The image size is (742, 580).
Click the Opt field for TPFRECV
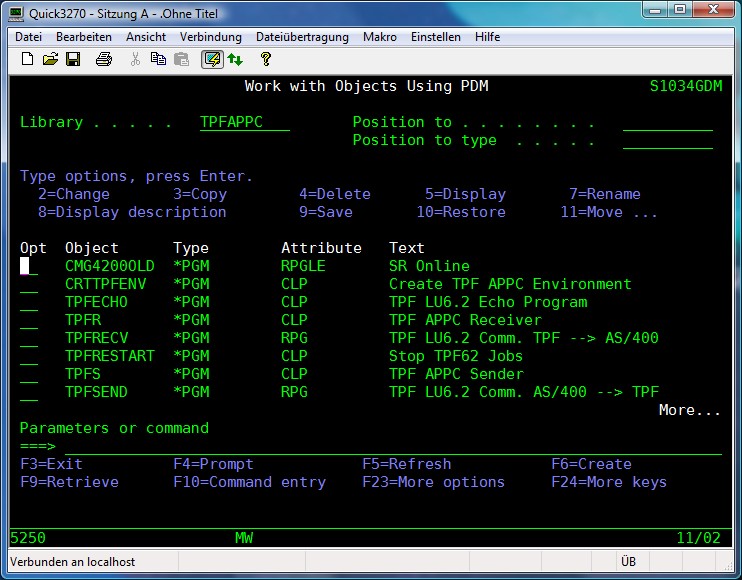pyautogui.click(x=29, y=338)
